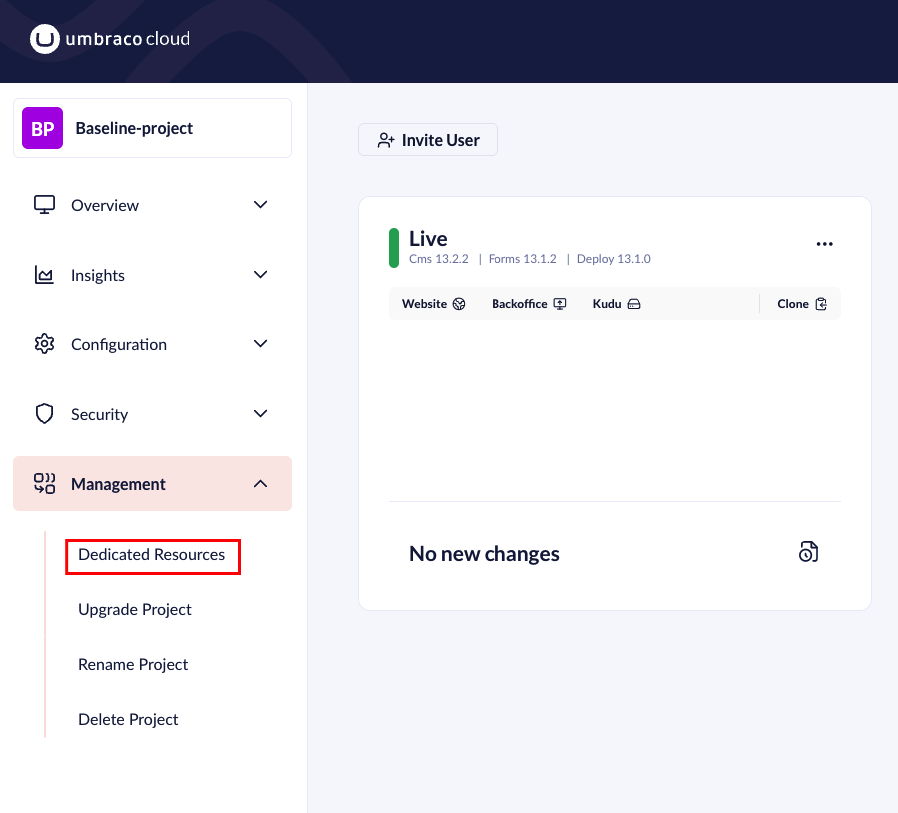The height and width of the screenshot is (813, 898).
Task: Expand the Insights chevron
Action: coord(261,275)
